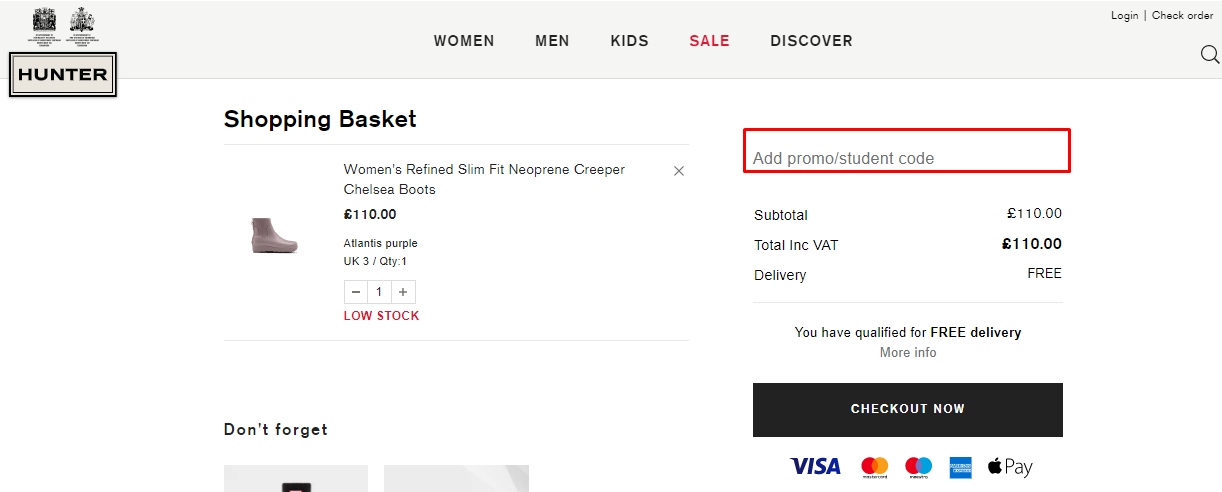
Task: Increase quantity with plus button
Action: 403,292
